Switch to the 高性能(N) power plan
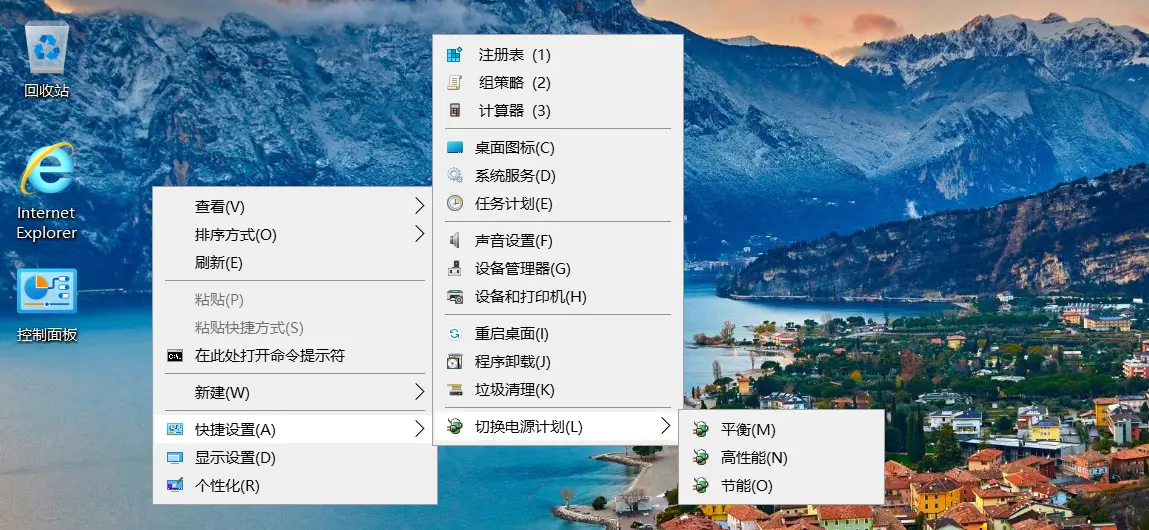The width and height of the screenshot is (1149, 530). pyautogui.click(x=782, y=457)
